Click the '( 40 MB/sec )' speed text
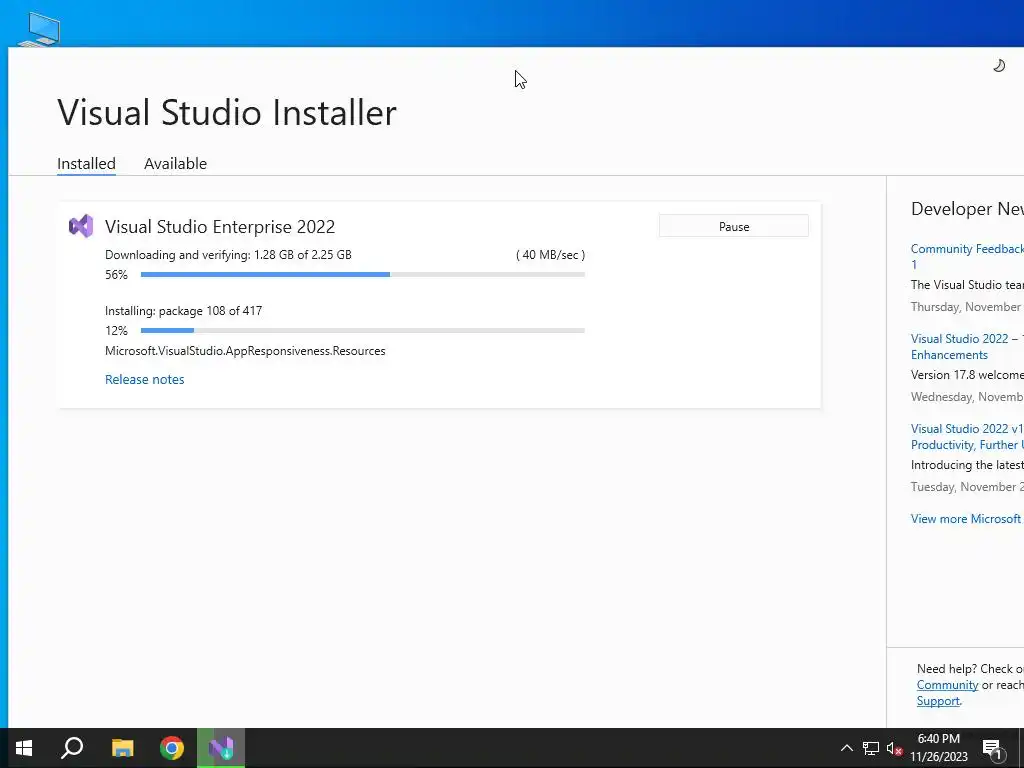The width and height of the screenshot is (1024, 768). coord(550,255)
